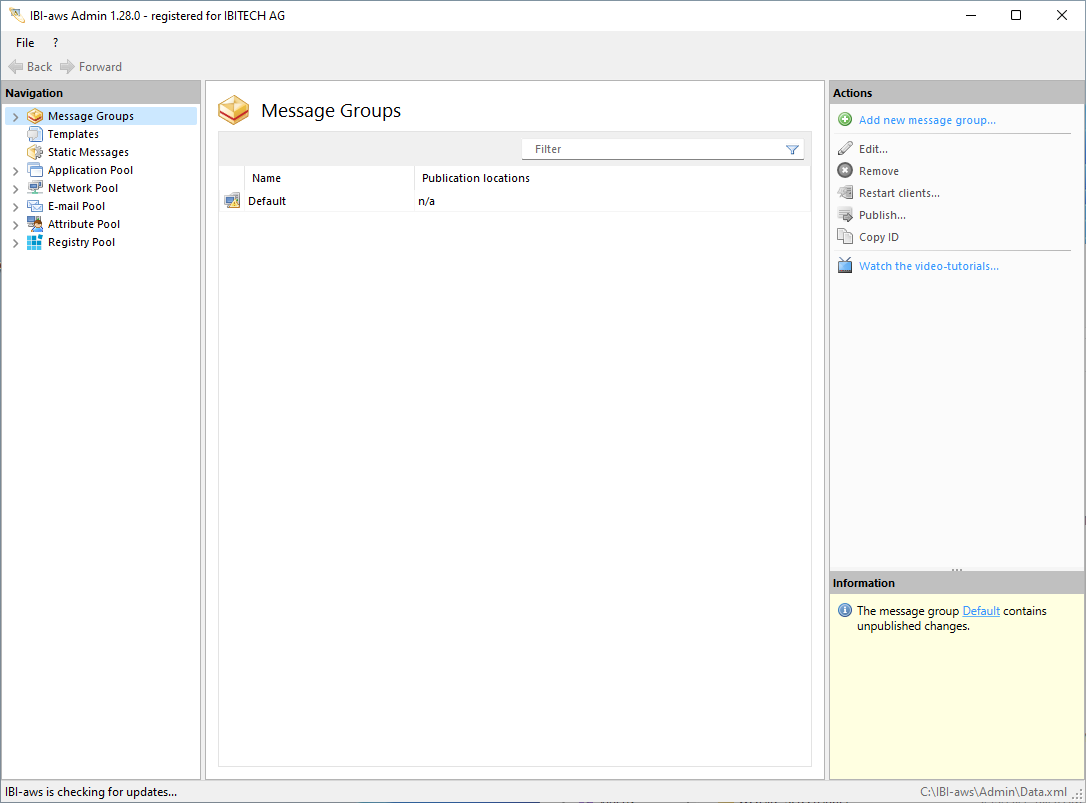Click the filter funnel icon

coord(792,150)
